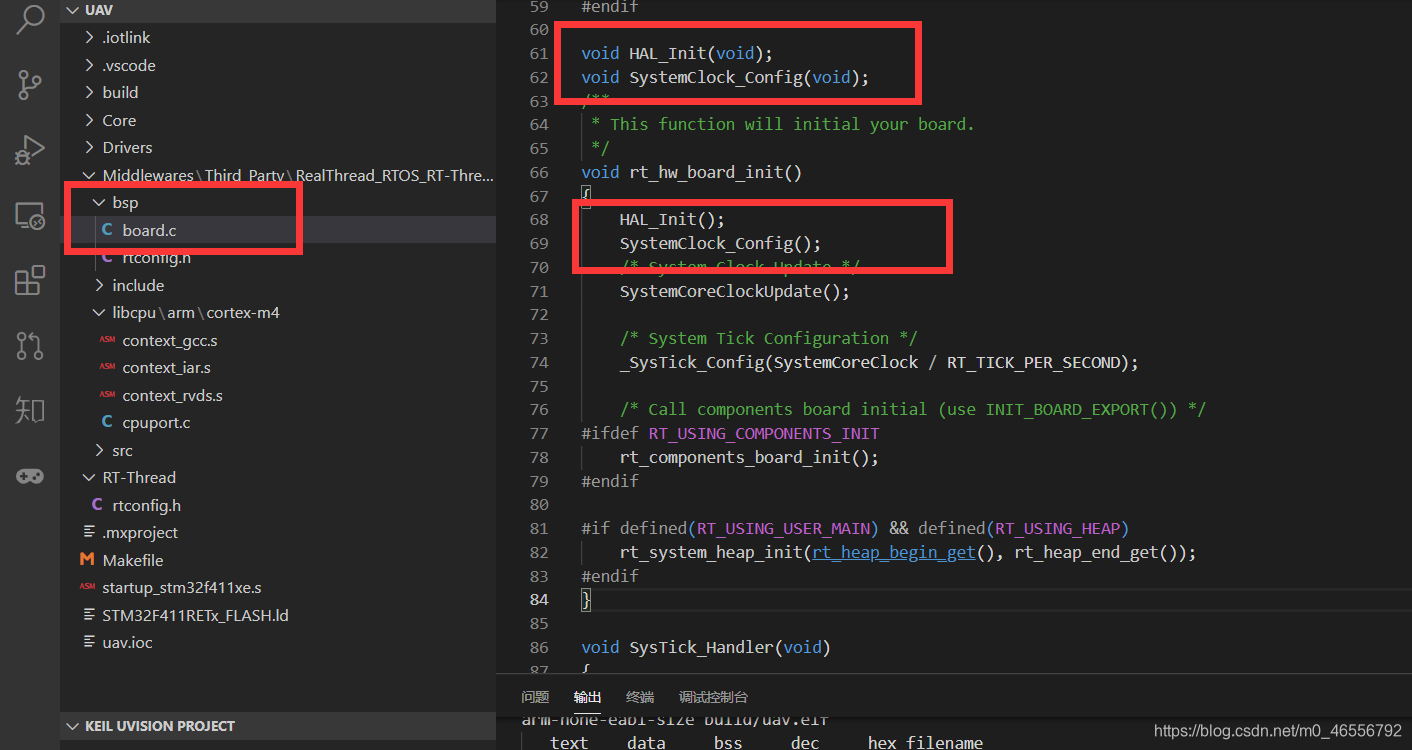Collapse the libcpu\arm\cortex-m4 folder
Image resolution: width=1412 pixels, height=750 pixels.
(x=99, y=312)
